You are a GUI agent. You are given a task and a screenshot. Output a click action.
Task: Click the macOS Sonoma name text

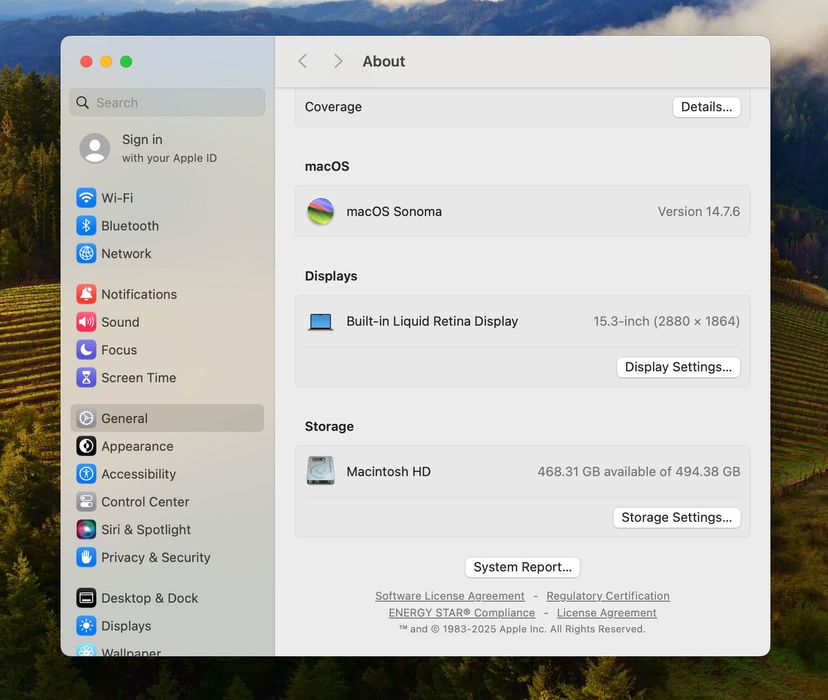tap(394, 212)
